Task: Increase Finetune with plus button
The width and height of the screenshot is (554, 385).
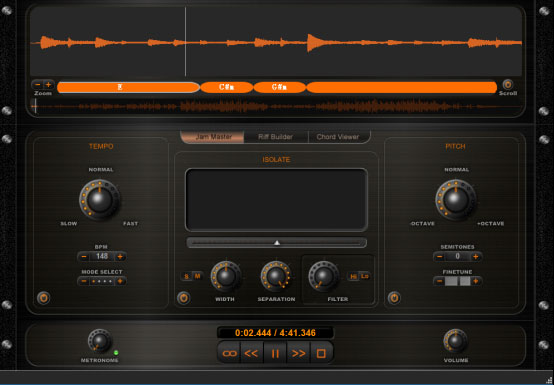Action: (476, 281)
